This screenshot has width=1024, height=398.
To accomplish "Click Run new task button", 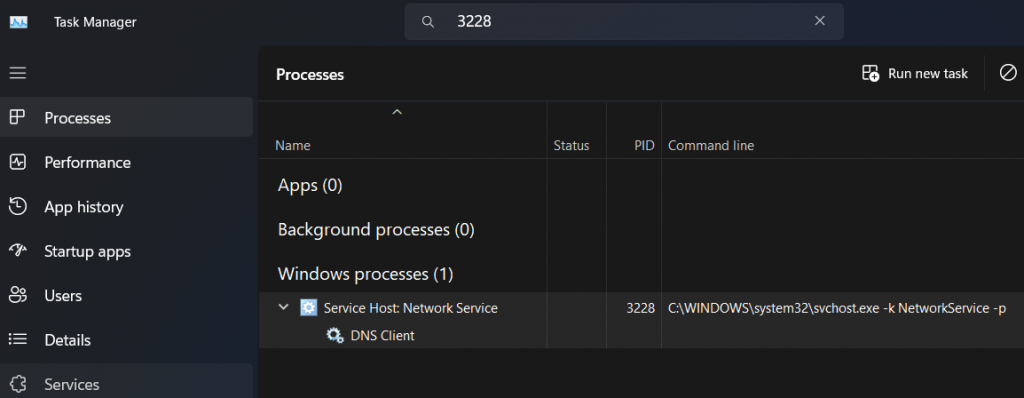I will tap(914, 74).
